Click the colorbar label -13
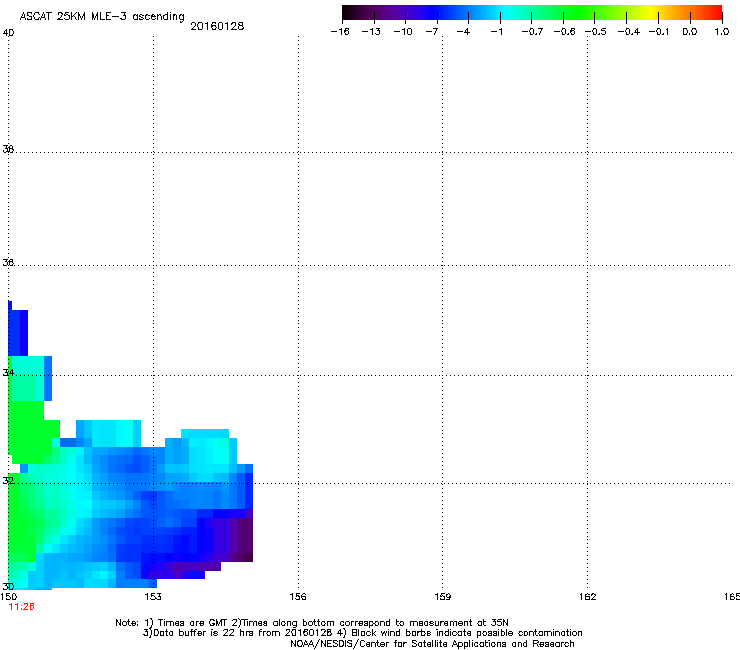Image resolution: width=740 pixels, height=650 pixels. pyautogui.click(x=371, y=32)
